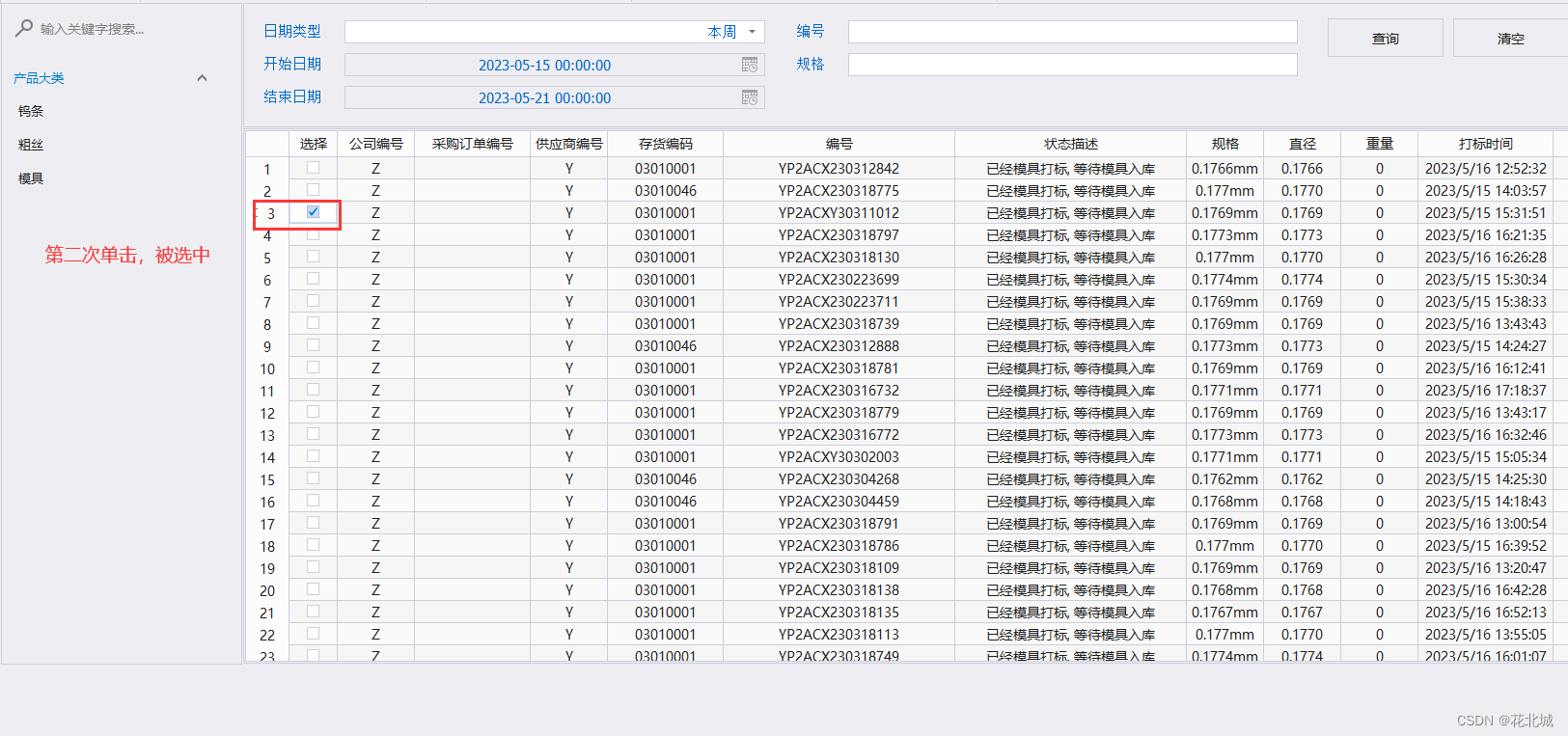The image size is (1568, 736).
Task: Focus the 规格 input field
Action: click(1072, 65)
